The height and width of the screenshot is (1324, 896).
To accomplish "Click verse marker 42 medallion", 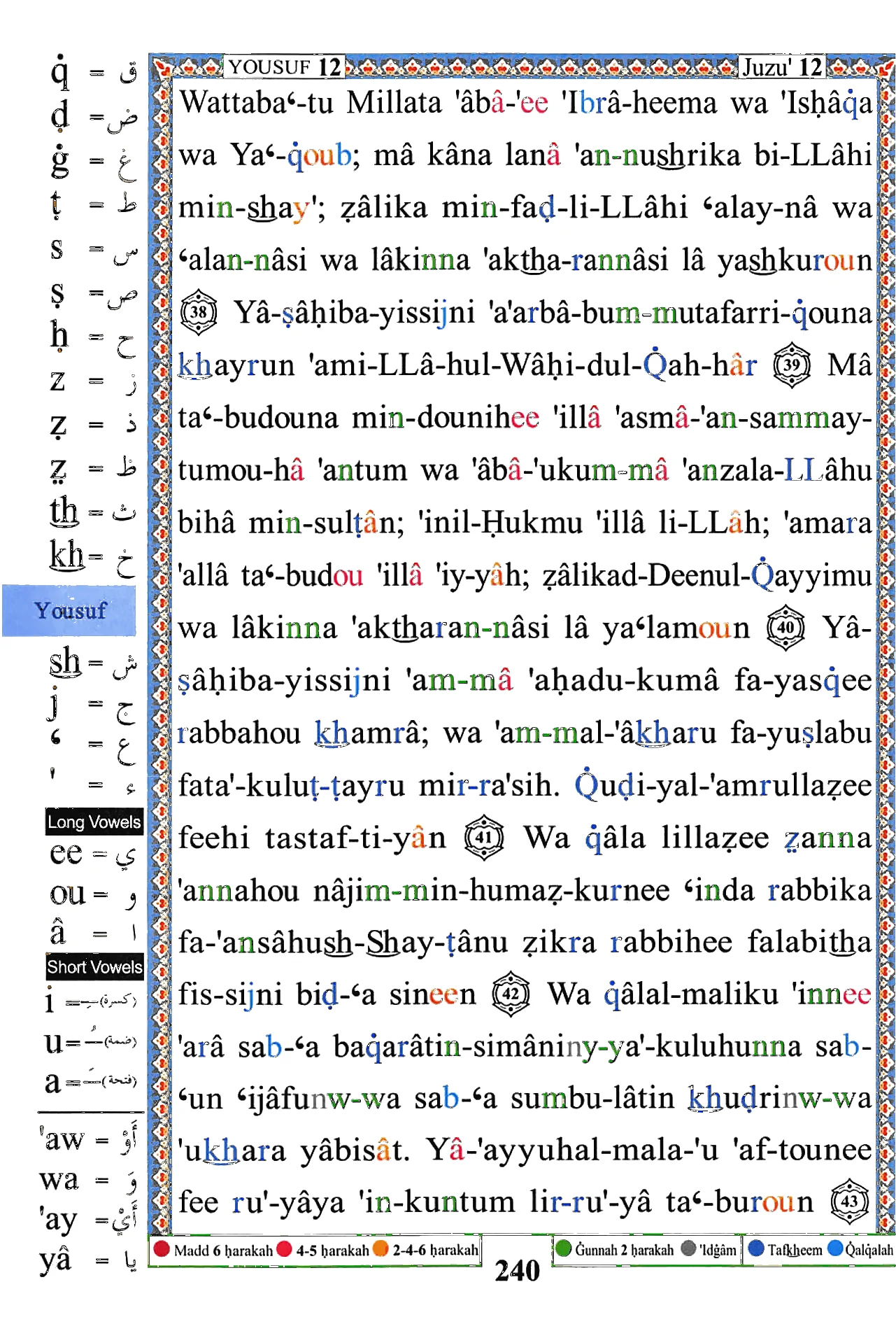I will [511, 992].
